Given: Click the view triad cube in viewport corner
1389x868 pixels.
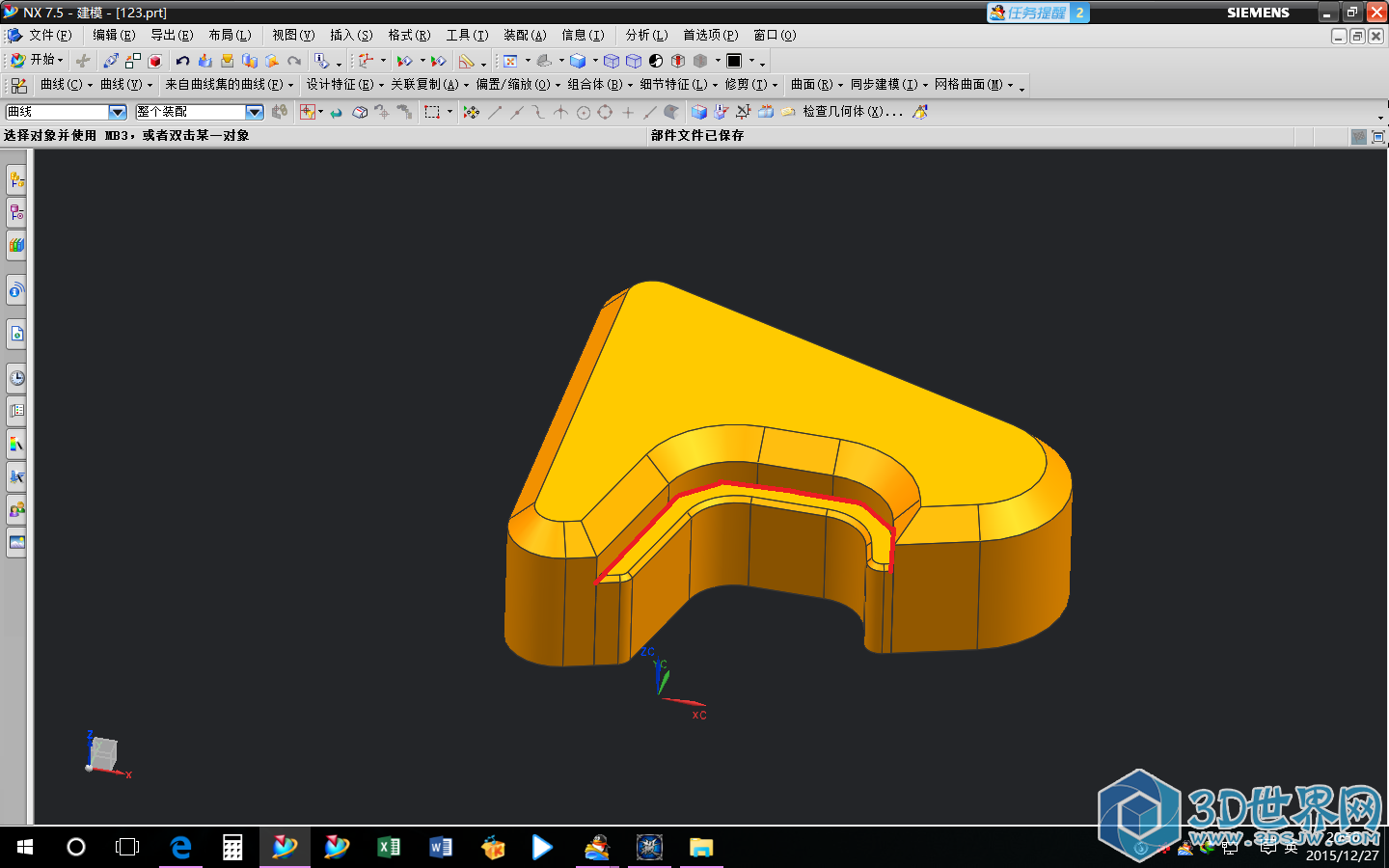Looking at the screenshot, I should [103, 753].
